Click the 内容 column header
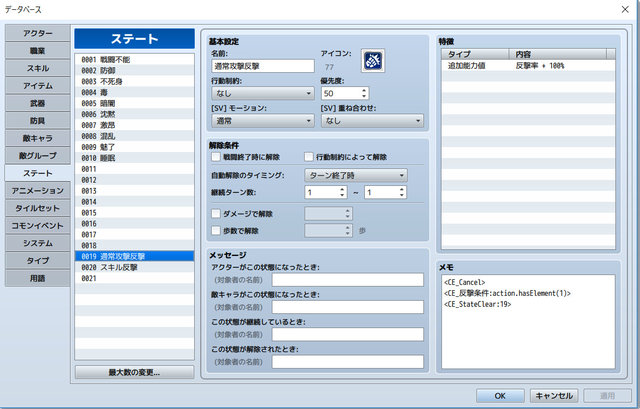 click(x=558, y=54)
